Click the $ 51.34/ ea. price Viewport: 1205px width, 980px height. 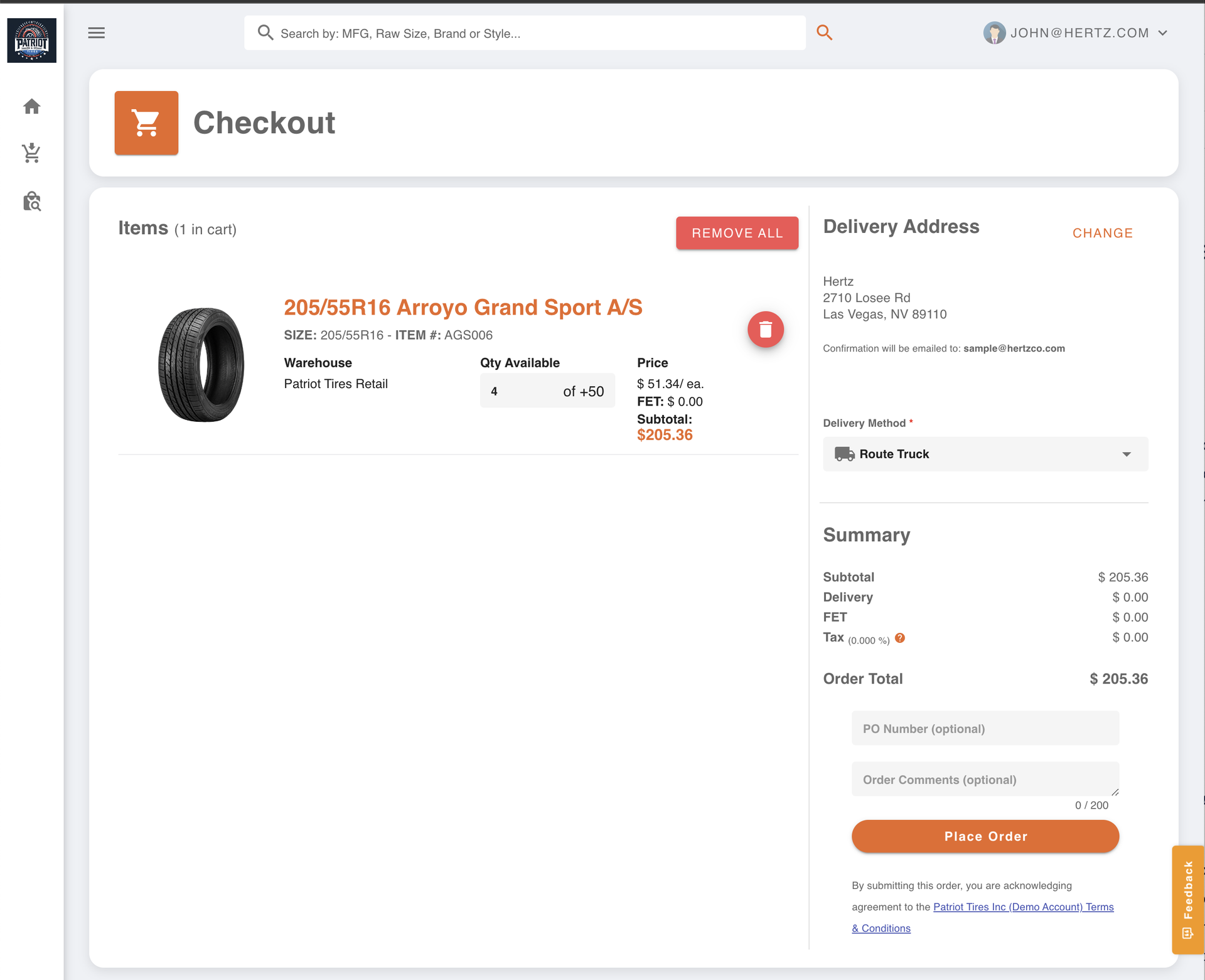670,384
